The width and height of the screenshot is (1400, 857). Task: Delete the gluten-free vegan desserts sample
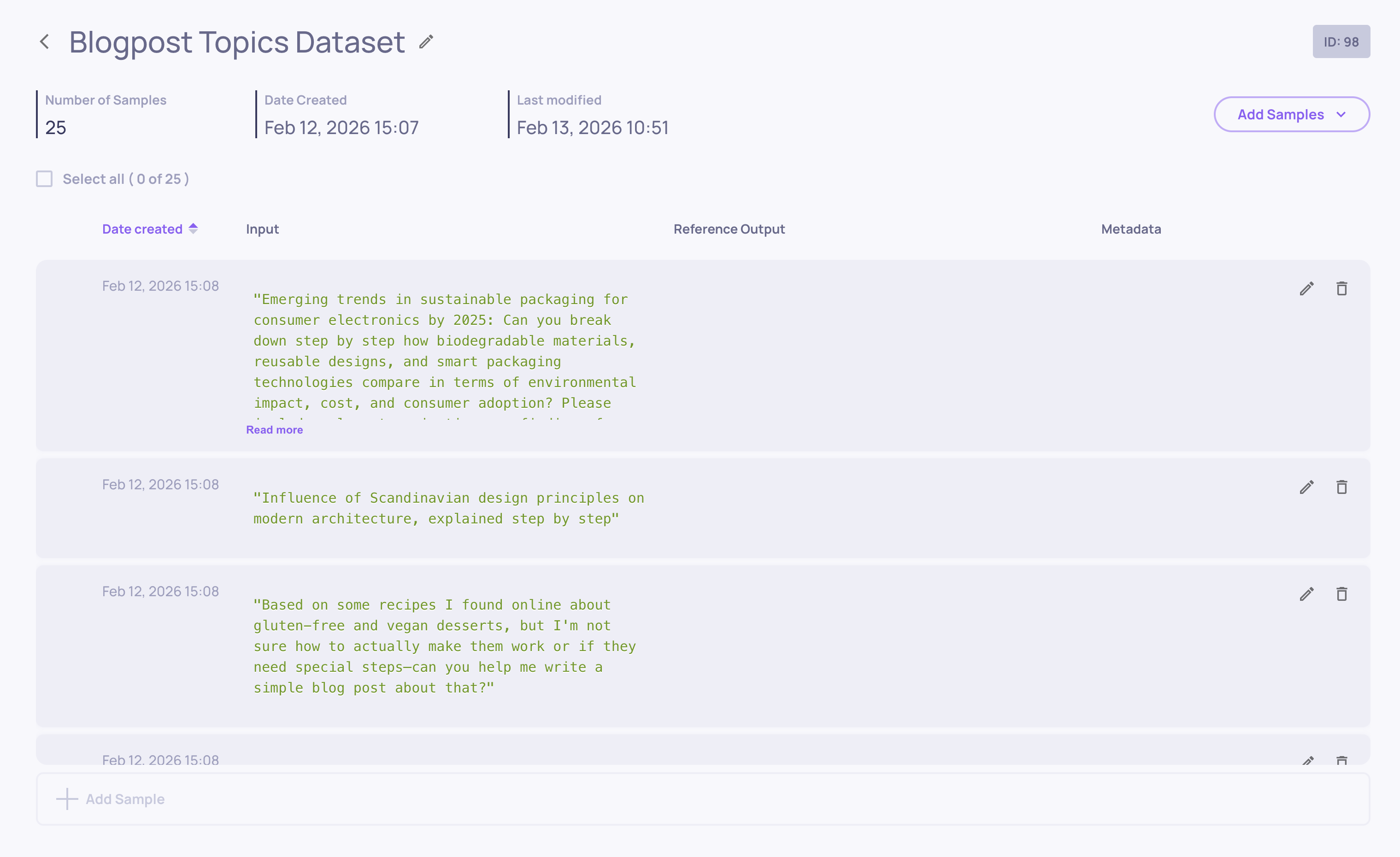click(1341, 594)
